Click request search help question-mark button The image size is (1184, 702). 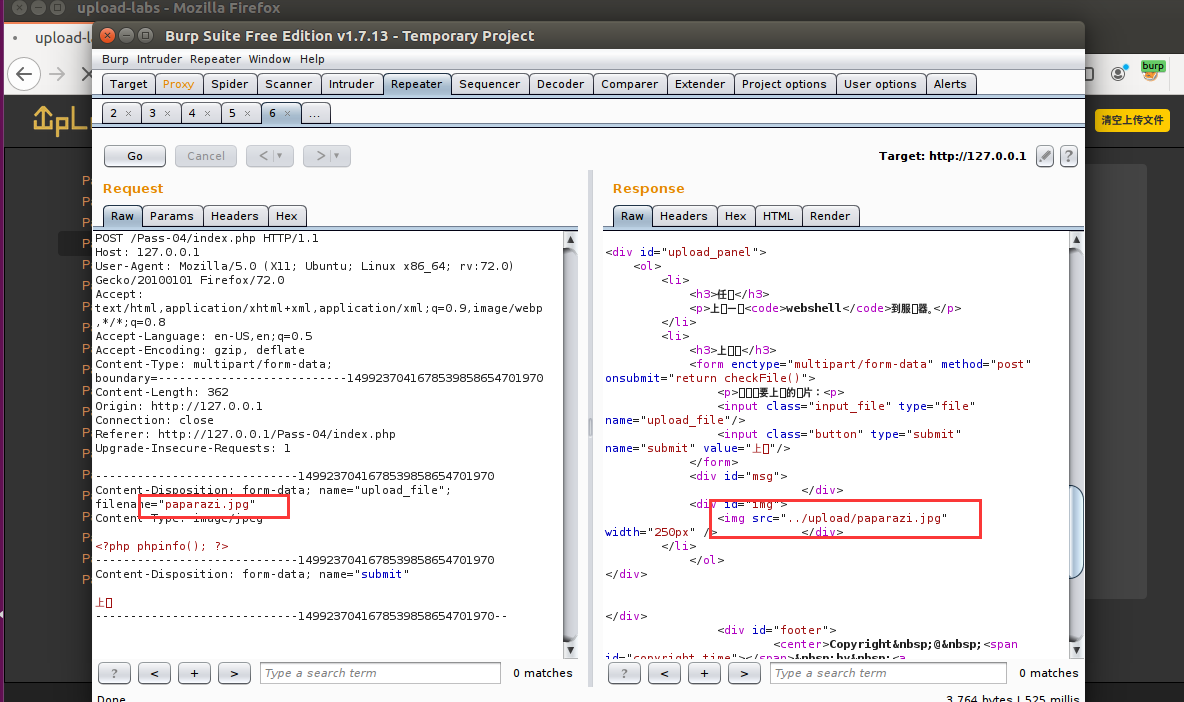pos(114,673)
